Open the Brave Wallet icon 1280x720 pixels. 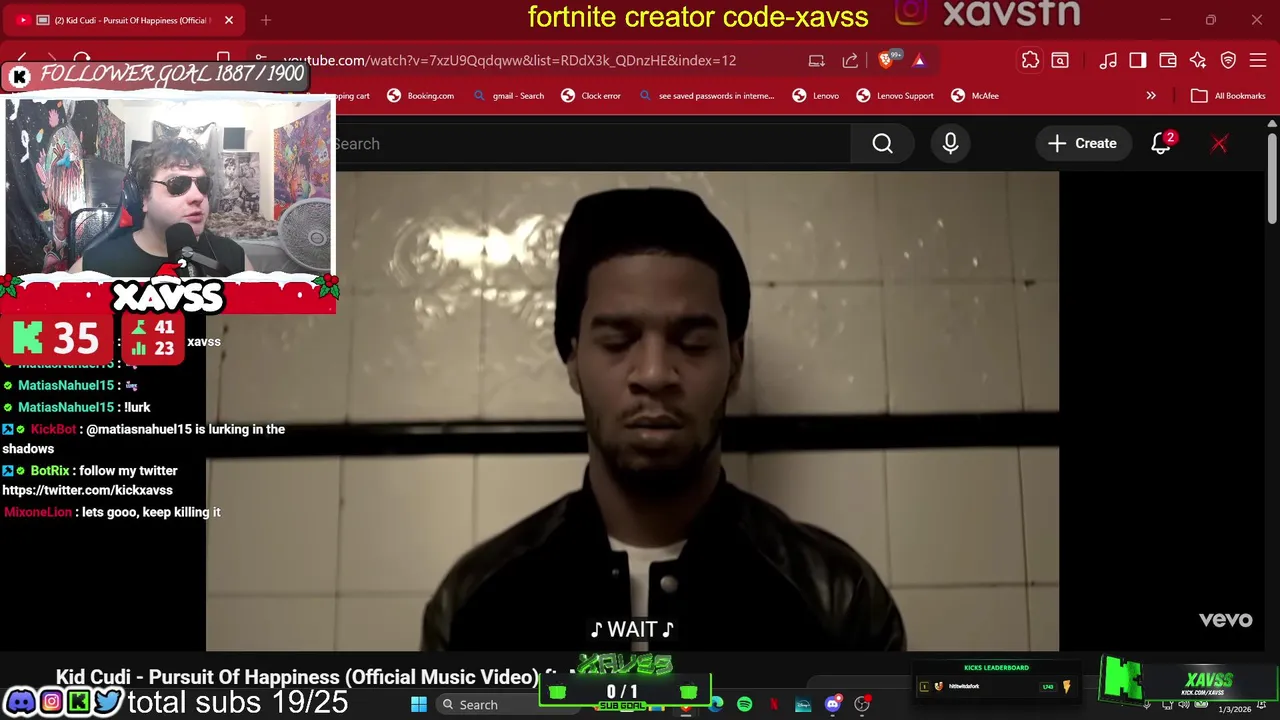click(1168, 60)
